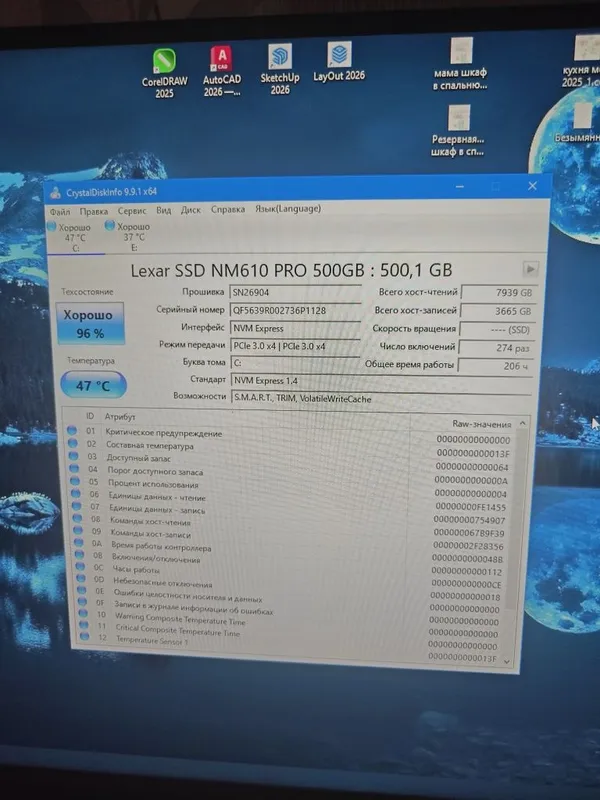Select the 04 Порог доступного запаса row

[x=290, y=474]
